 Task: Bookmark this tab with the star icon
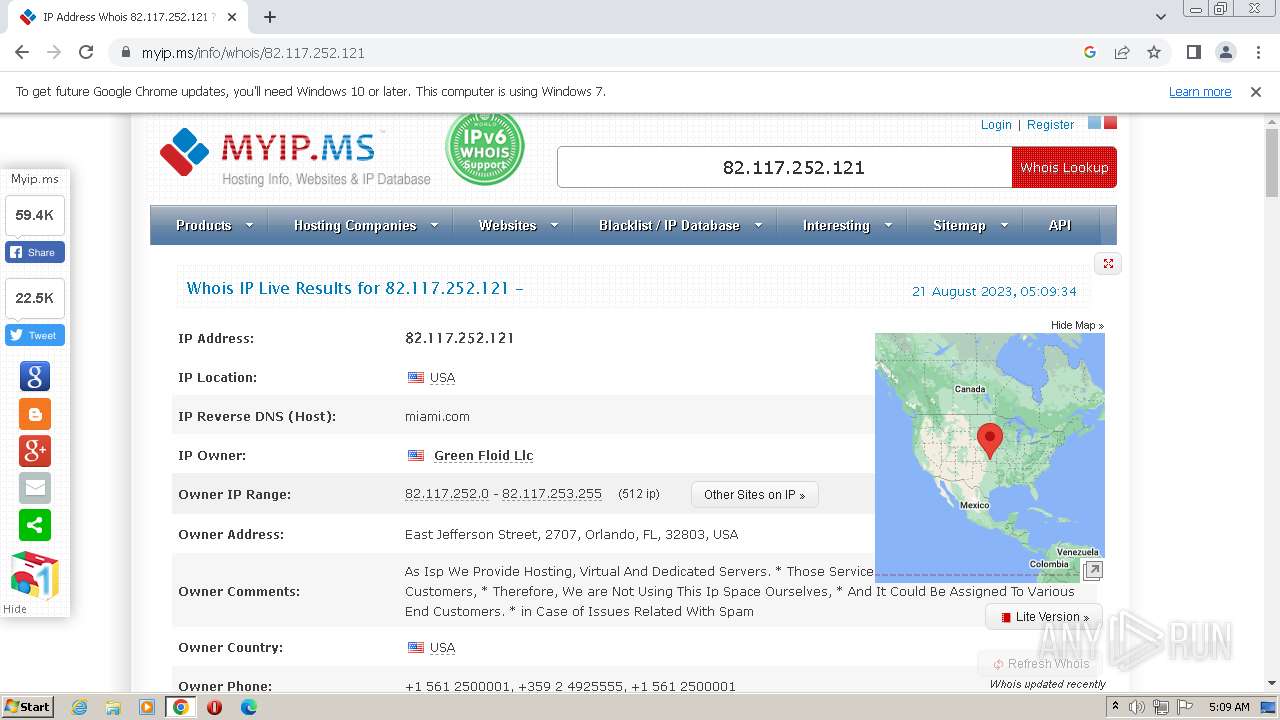click(x=1154, y=53)
